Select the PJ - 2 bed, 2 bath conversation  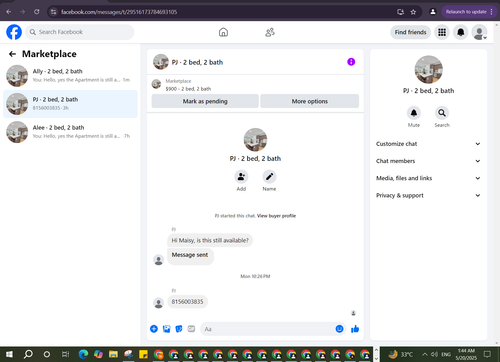[x=70, y=104]
